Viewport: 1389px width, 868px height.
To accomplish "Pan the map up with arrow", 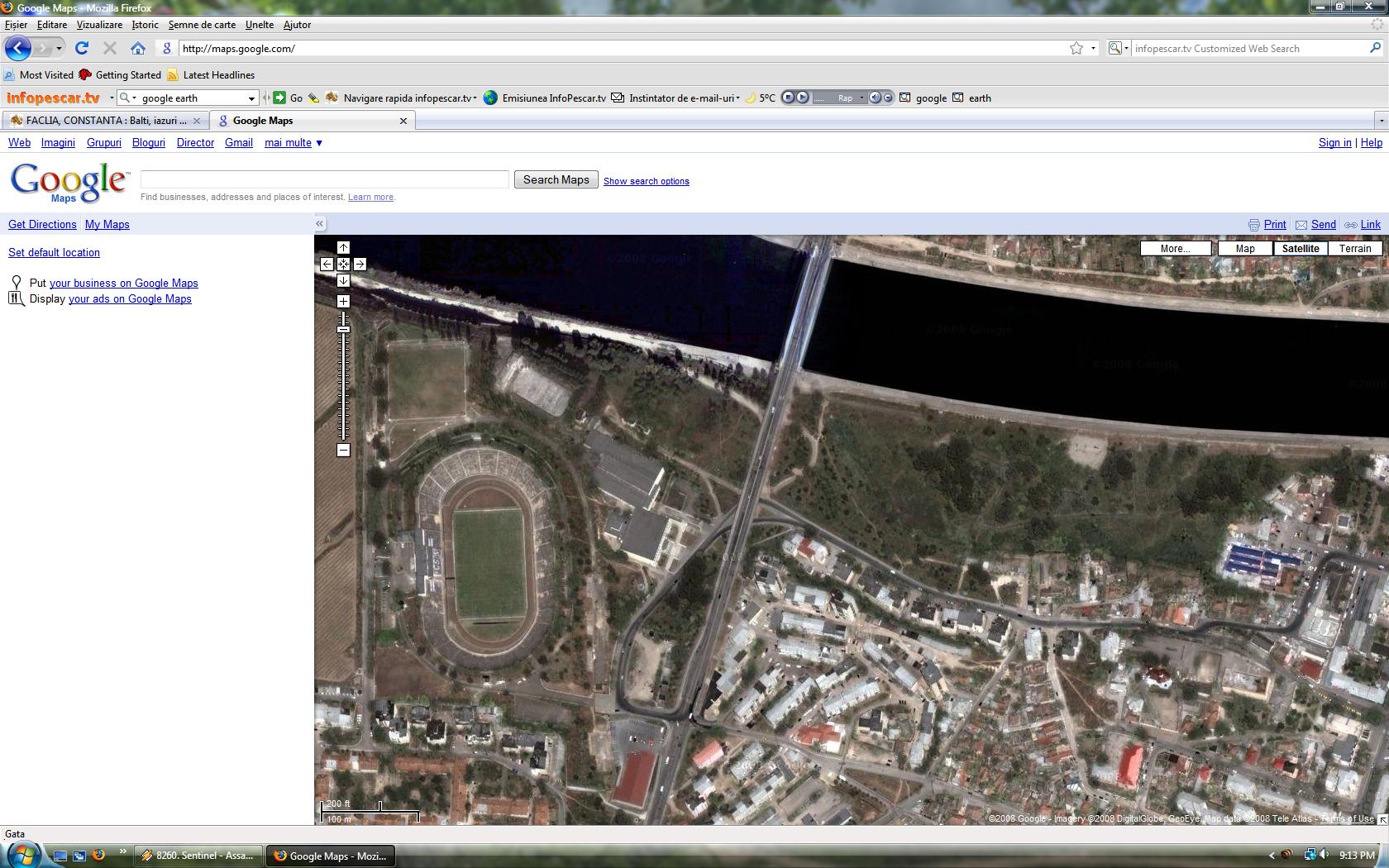I will (343, 248).
